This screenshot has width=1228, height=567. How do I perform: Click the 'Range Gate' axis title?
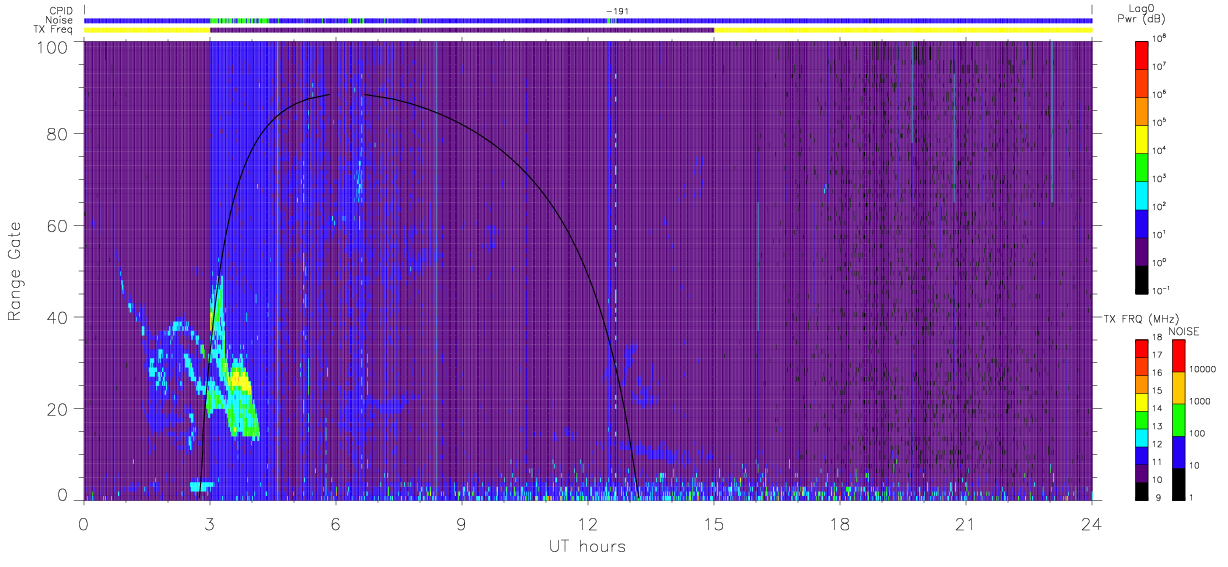coord(16,272)
